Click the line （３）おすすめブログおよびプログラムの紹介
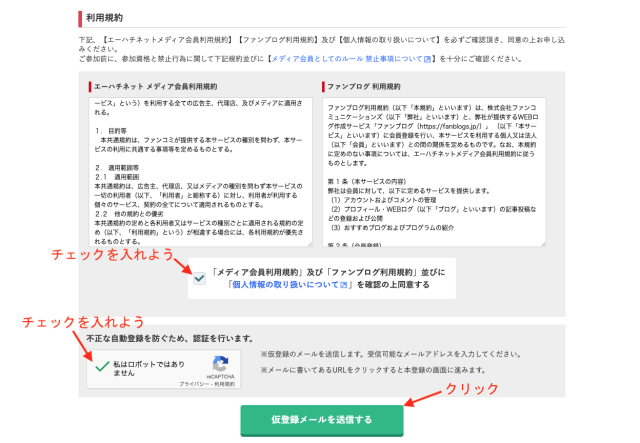640x443 pixels. click(391, 227)
